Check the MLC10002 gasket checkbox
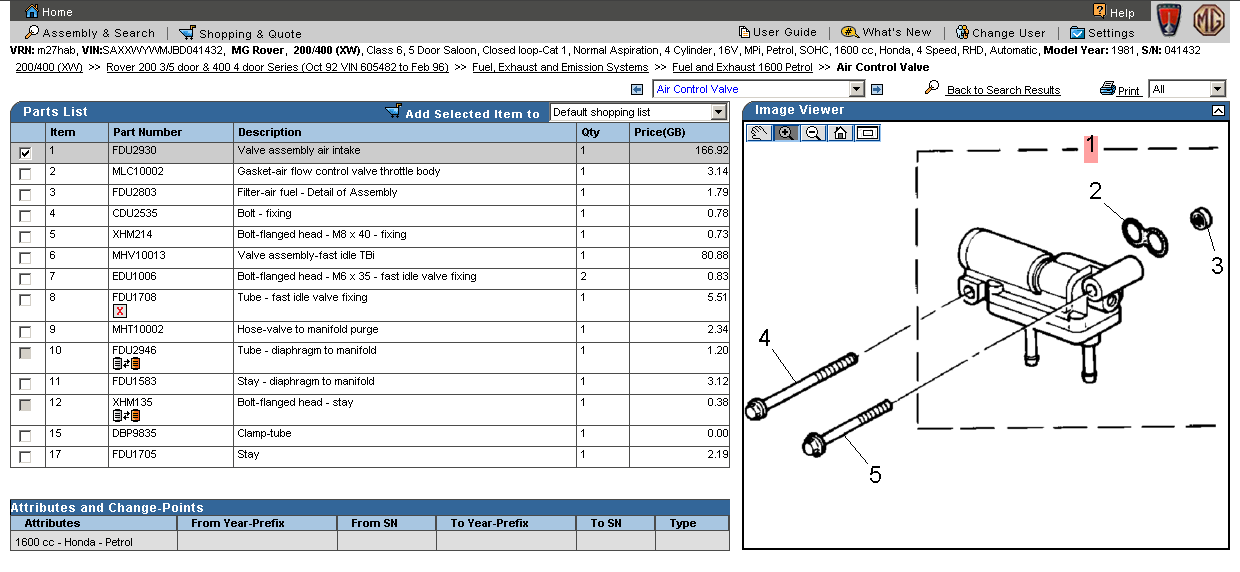This screenshot has height=572, width=1240. (25, 174)
